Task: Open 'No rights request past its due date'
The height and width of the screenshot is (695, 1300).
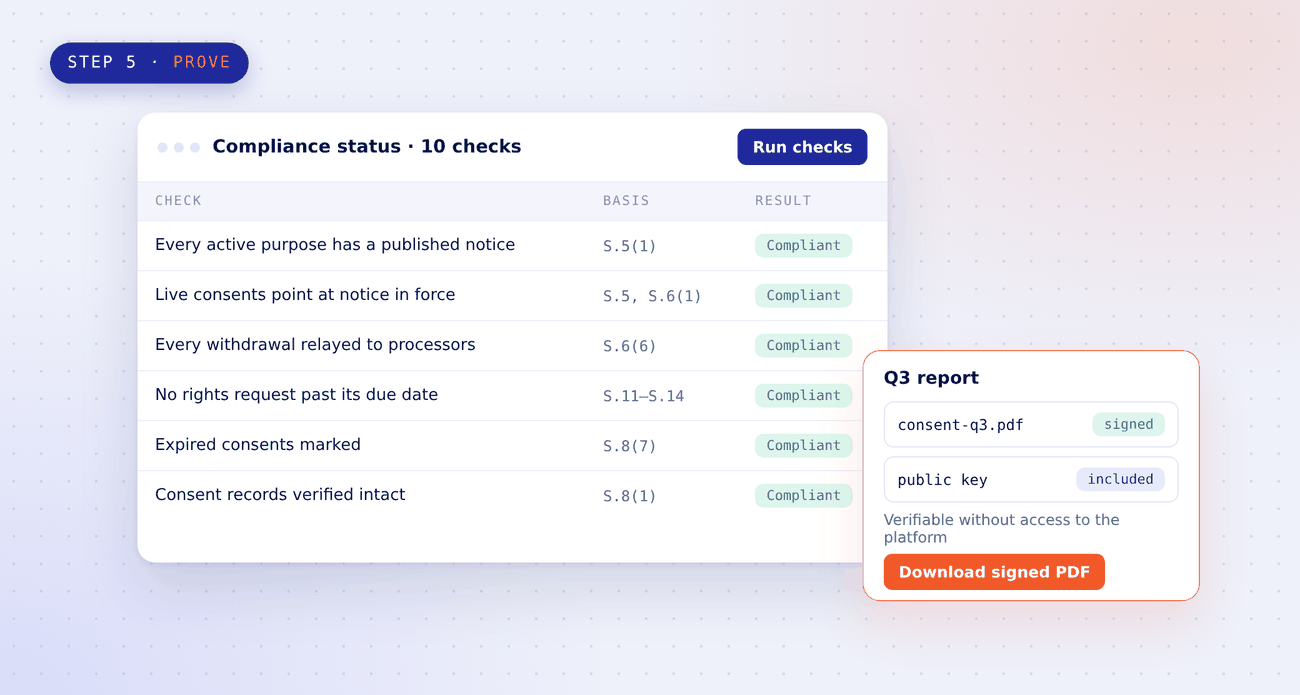Action: 296,395
